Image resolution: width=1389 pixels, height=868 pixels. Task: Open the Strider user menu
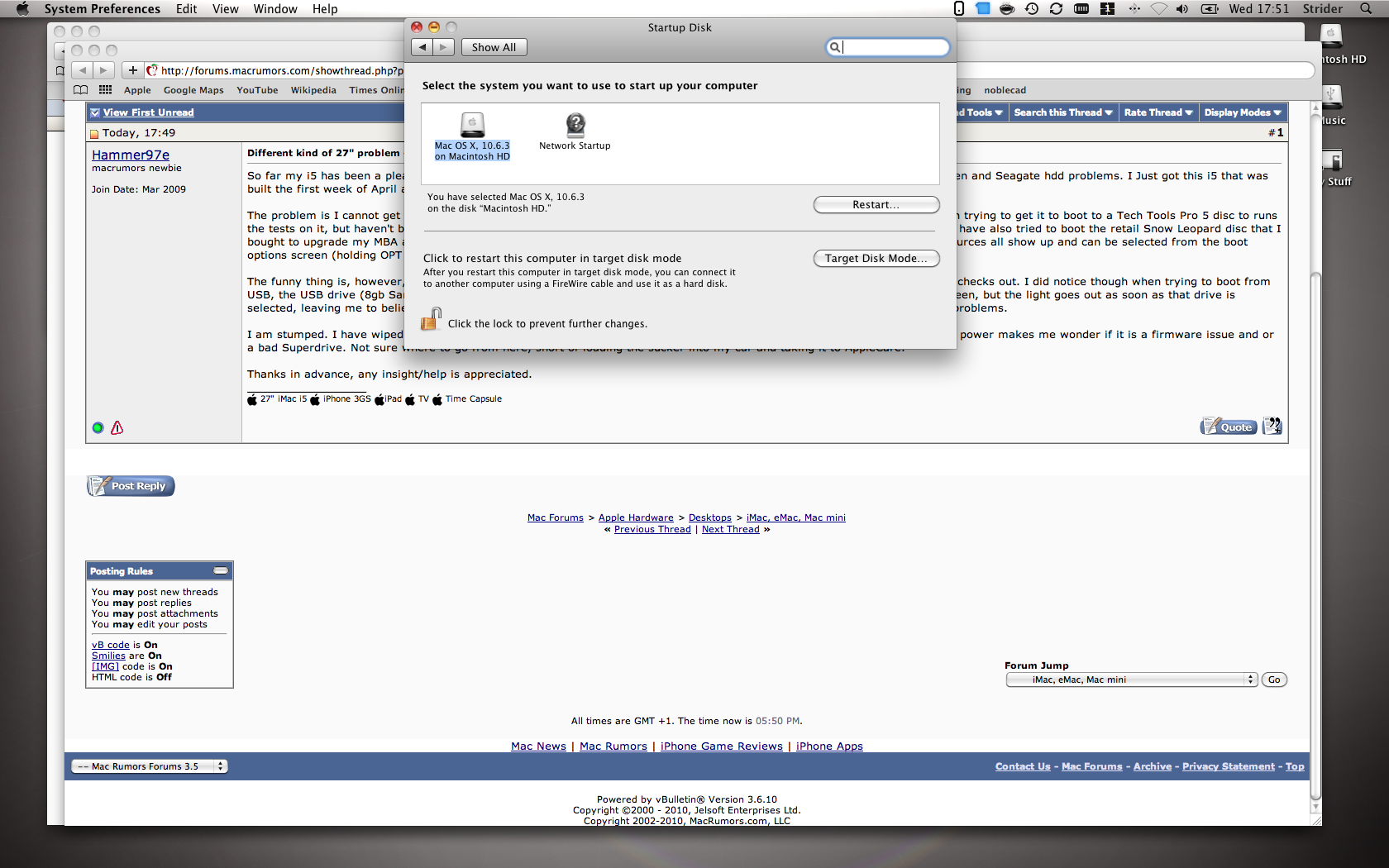[1323, 9]
